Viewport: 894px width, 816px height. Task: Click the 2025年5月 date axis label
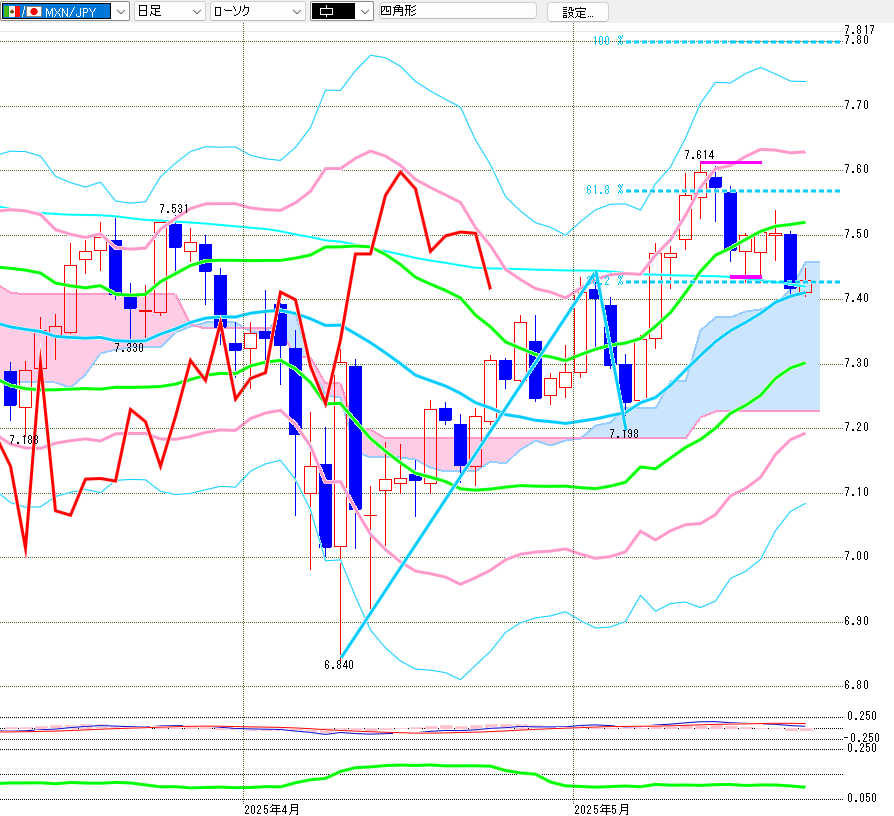click(602, 810)
